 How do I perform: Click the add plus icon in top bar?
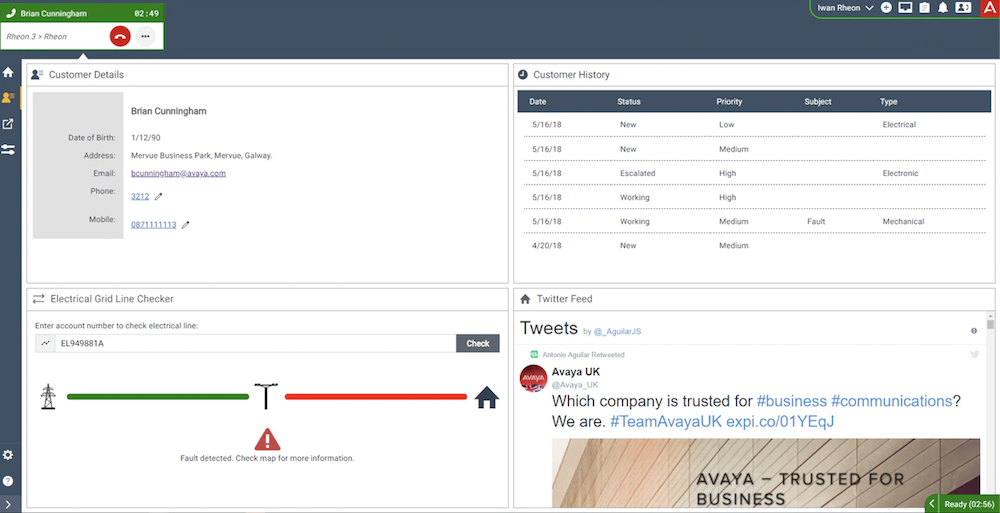[x=886, y=8]
